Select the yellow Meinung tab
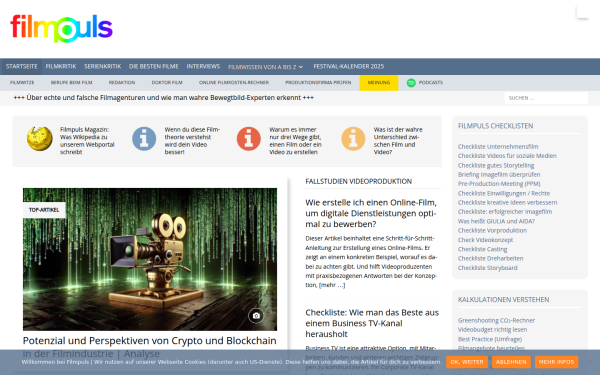 (x=379, y=83)
